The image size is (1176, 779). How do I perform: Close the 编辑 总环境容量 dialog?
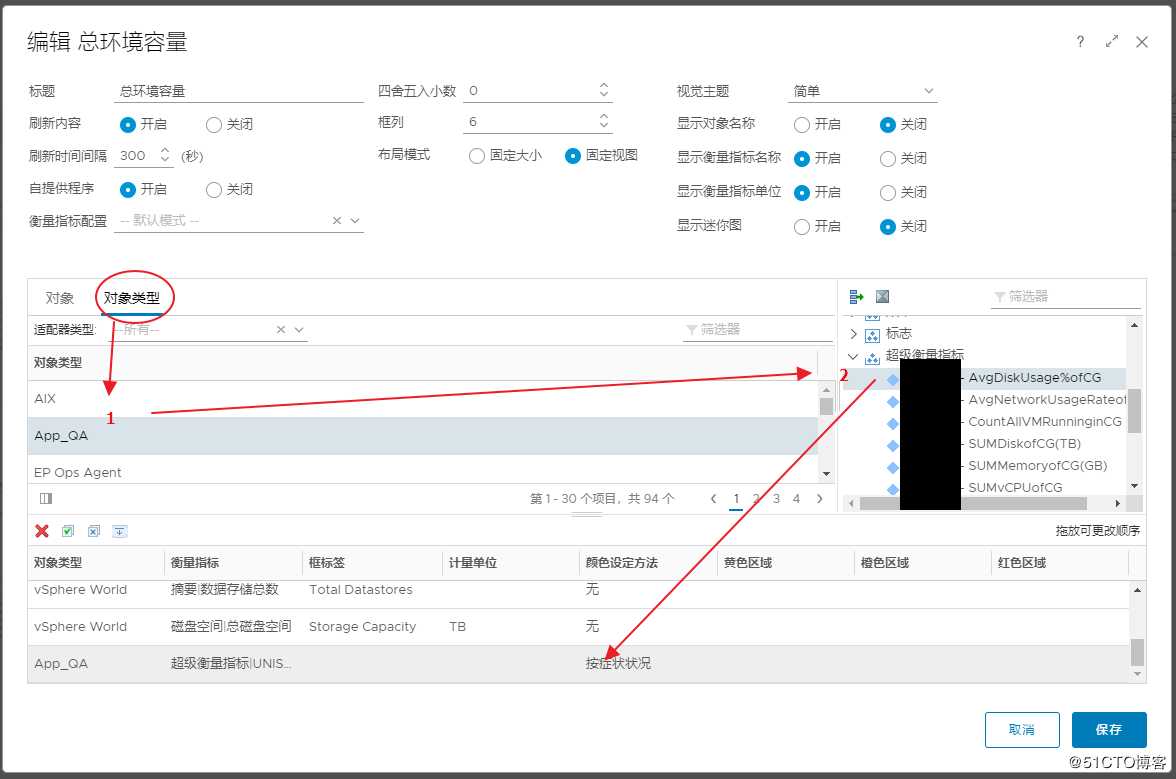(x=1142, y=42)
